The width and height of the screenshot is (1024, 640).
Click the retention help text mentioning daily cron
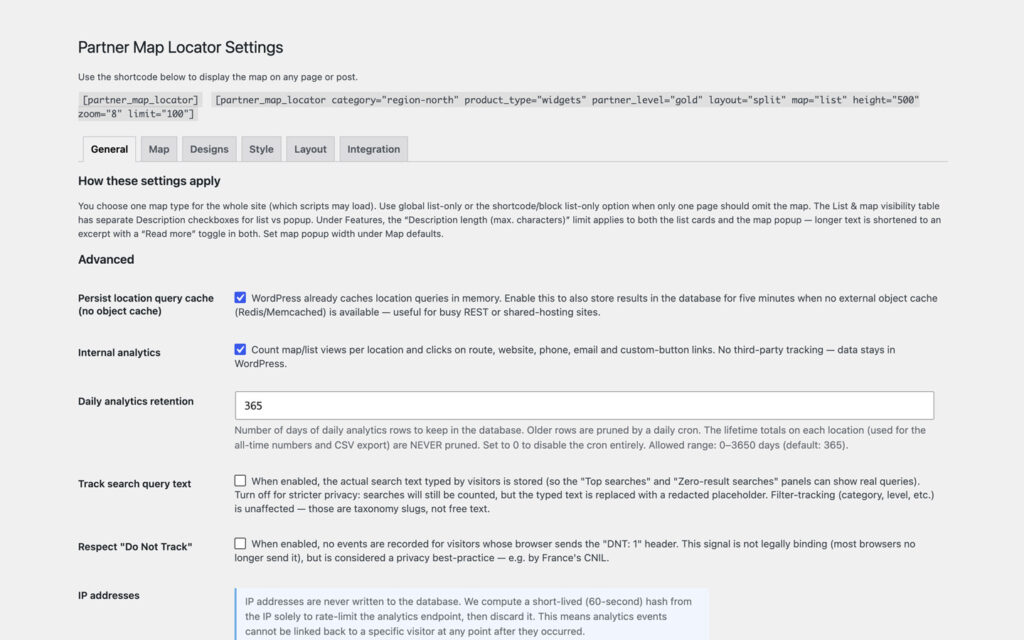pos(580,438)
